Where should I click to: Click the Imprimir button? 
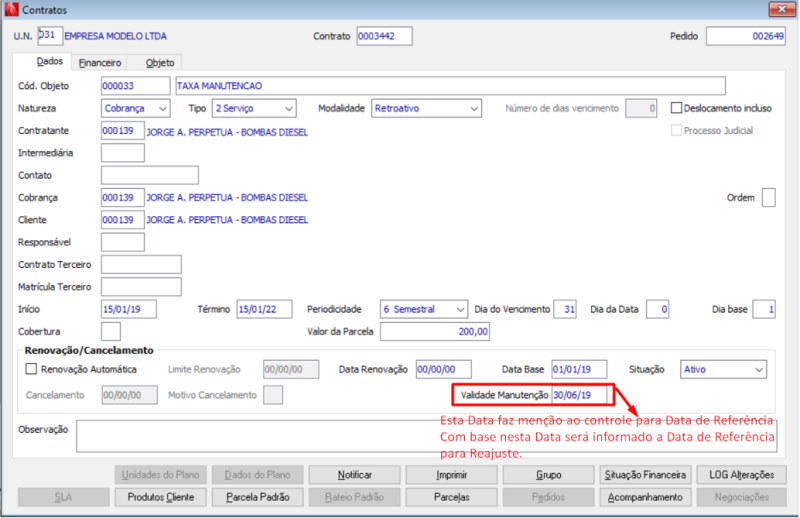[x=452, y=475]
